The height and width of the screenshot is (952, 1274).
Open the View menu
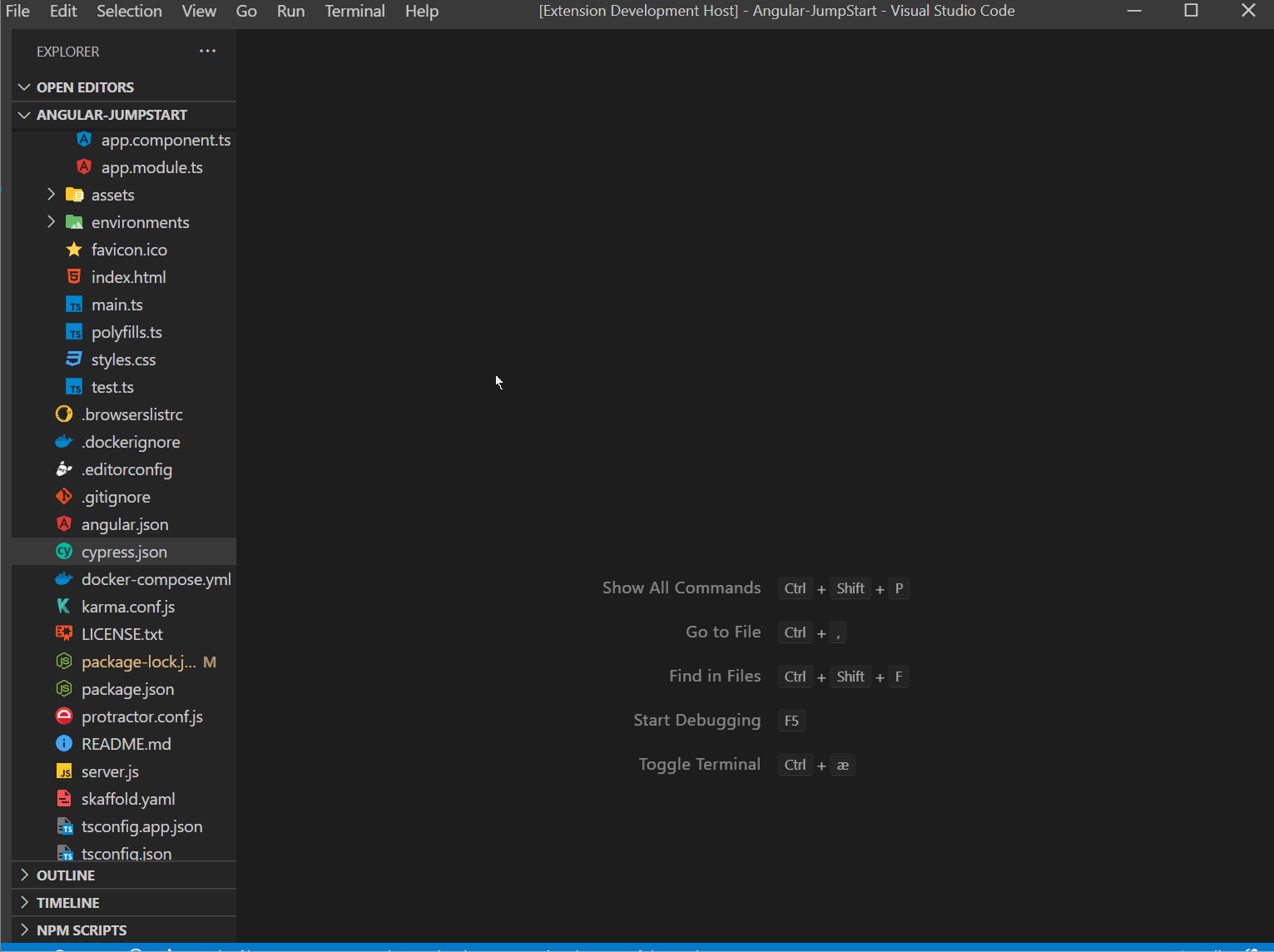199,11
